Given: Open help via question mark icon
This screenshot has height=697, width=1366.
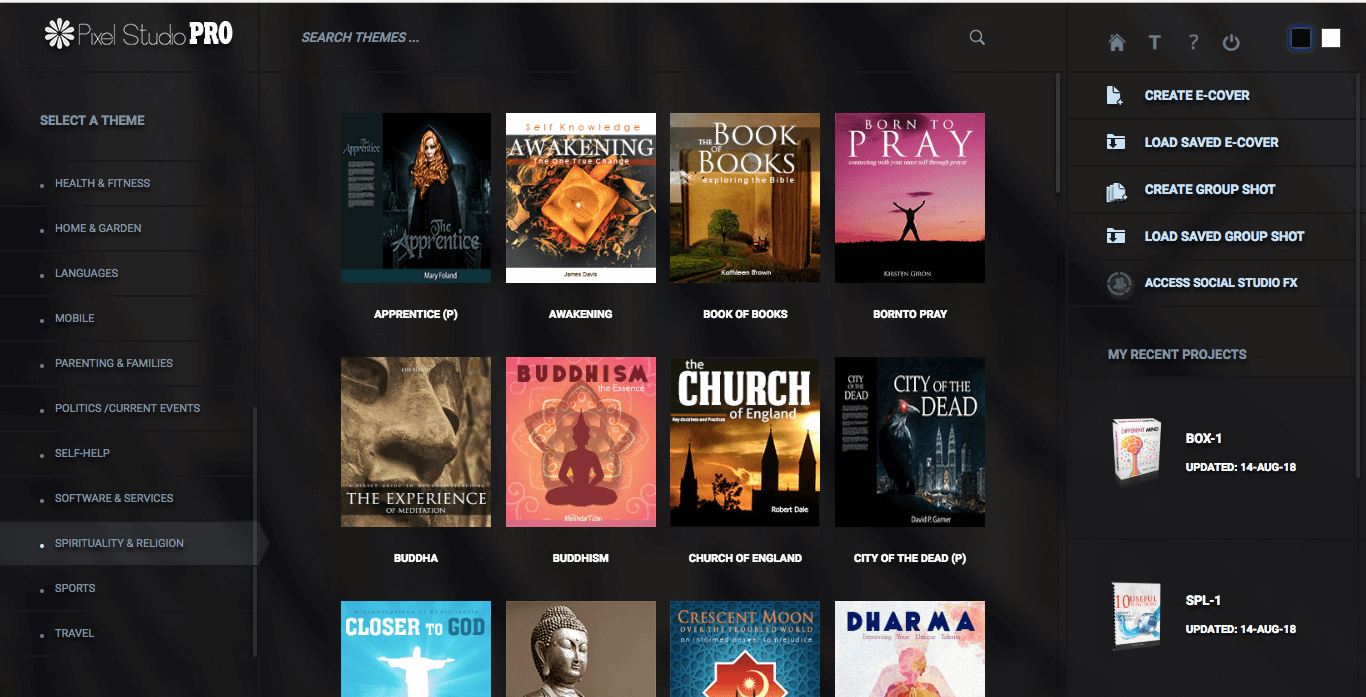Looking at the screenshot, I should tap(1193, 42).
